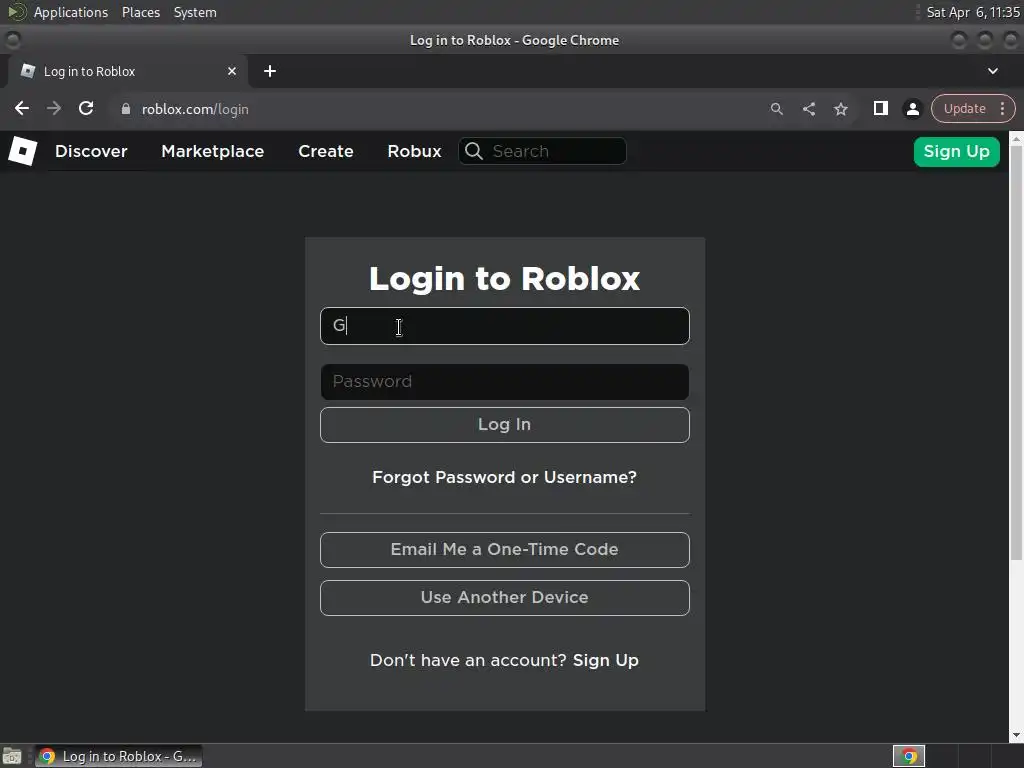Viewport: 1024px width, 768px height.
Task: Click the Log In button
Action: [504, 424]
